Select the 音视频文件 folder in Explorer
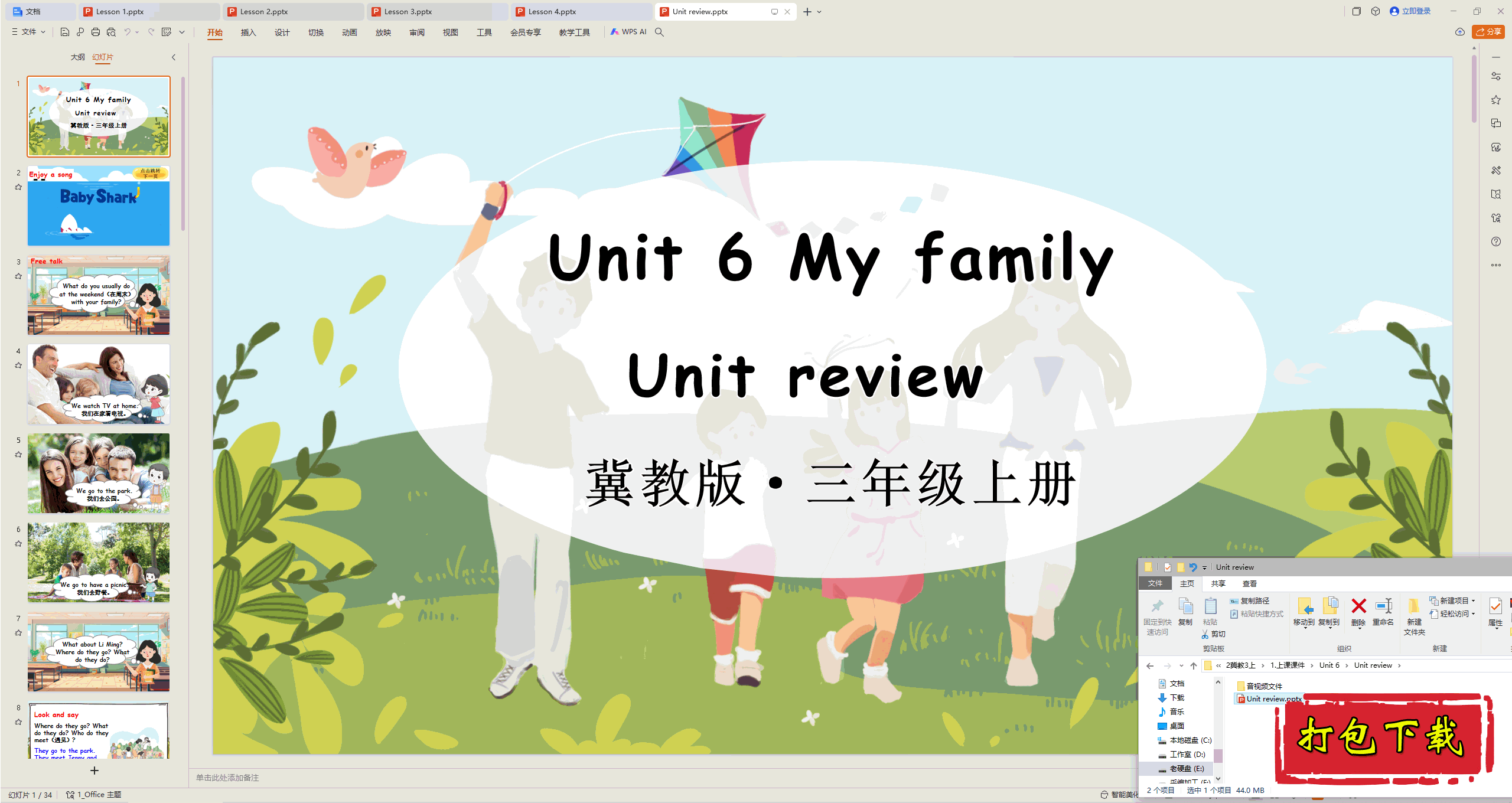The height and width of the screenshot is (803, 1512). pyautogui.click(x=1260, y=686)
